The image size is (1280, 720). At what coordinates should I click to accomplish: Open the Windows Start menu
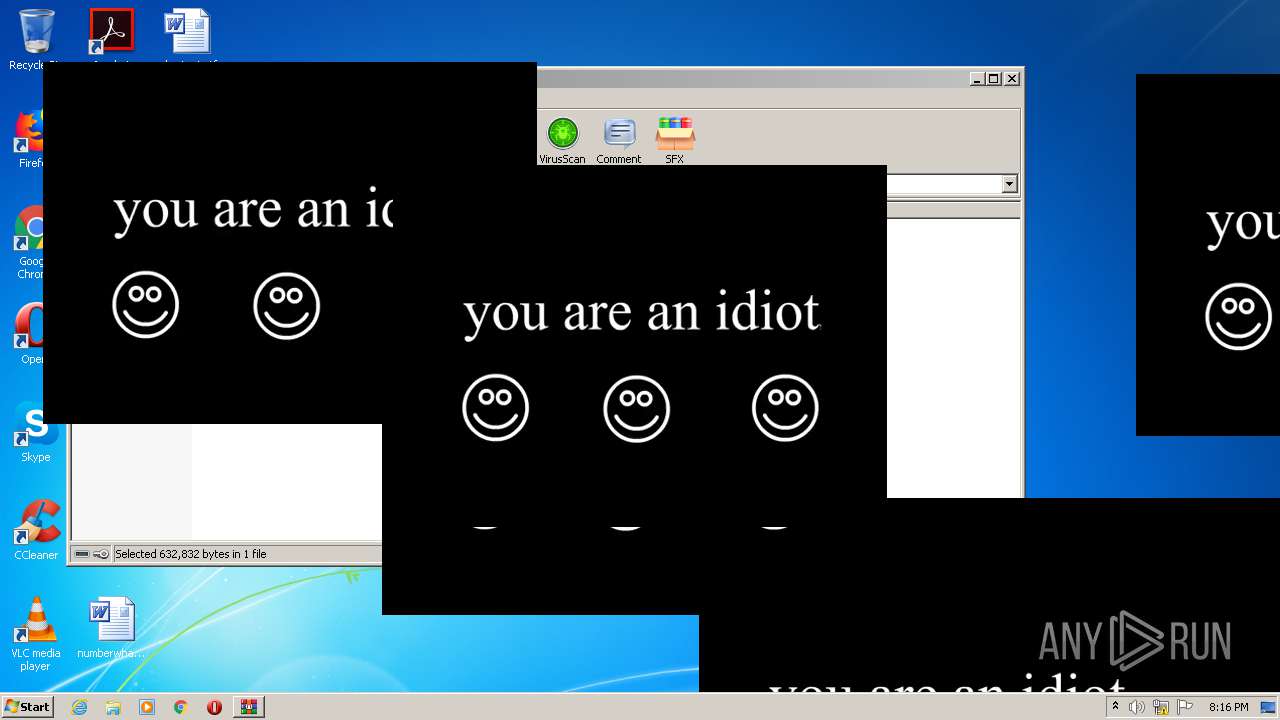tap(28, 707)
